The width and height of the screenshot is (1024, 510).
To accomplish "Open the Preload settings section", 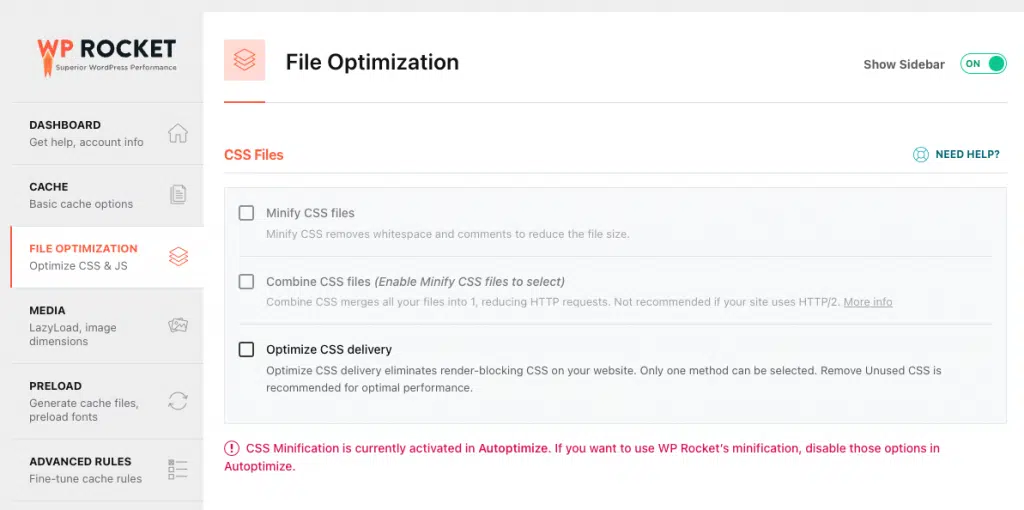I will pyautogui.click(x=108, y=401).
